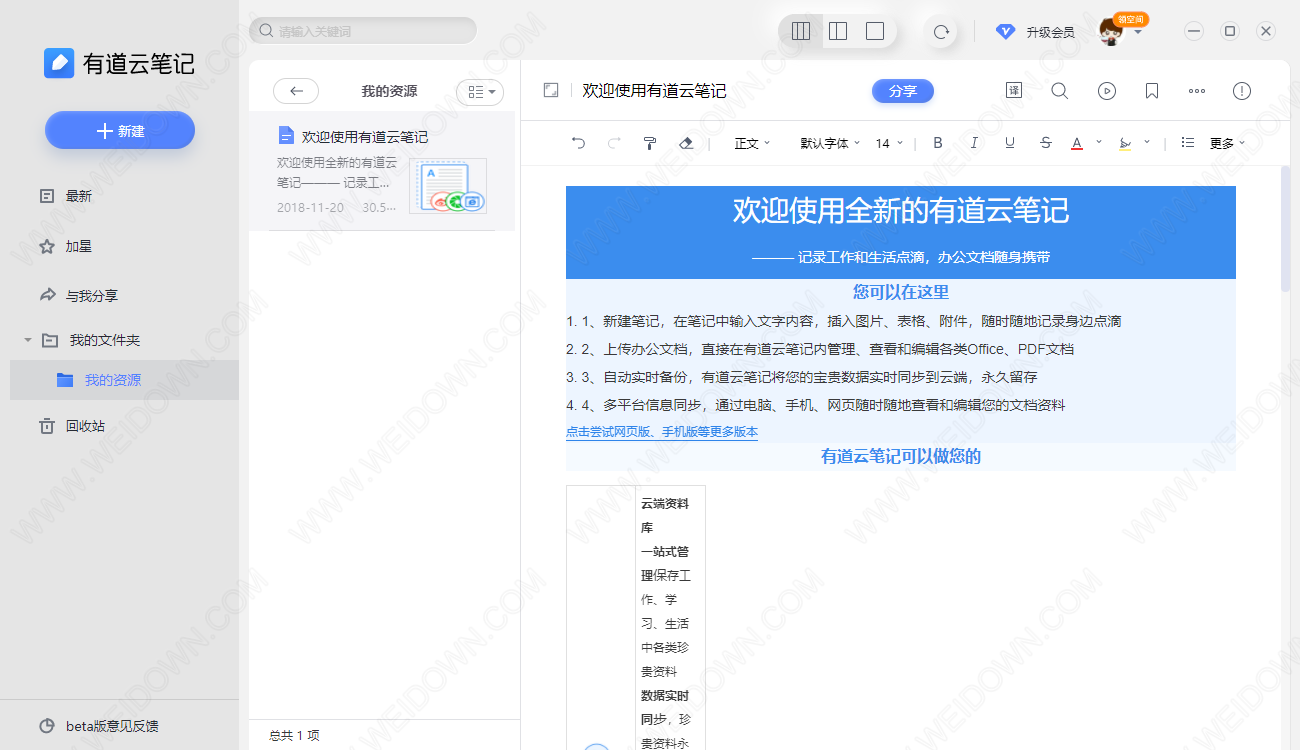Open 与我分享 shared with me
Image resolution: width=1300 pixels, height=750 pixels.
click(79, 296)
